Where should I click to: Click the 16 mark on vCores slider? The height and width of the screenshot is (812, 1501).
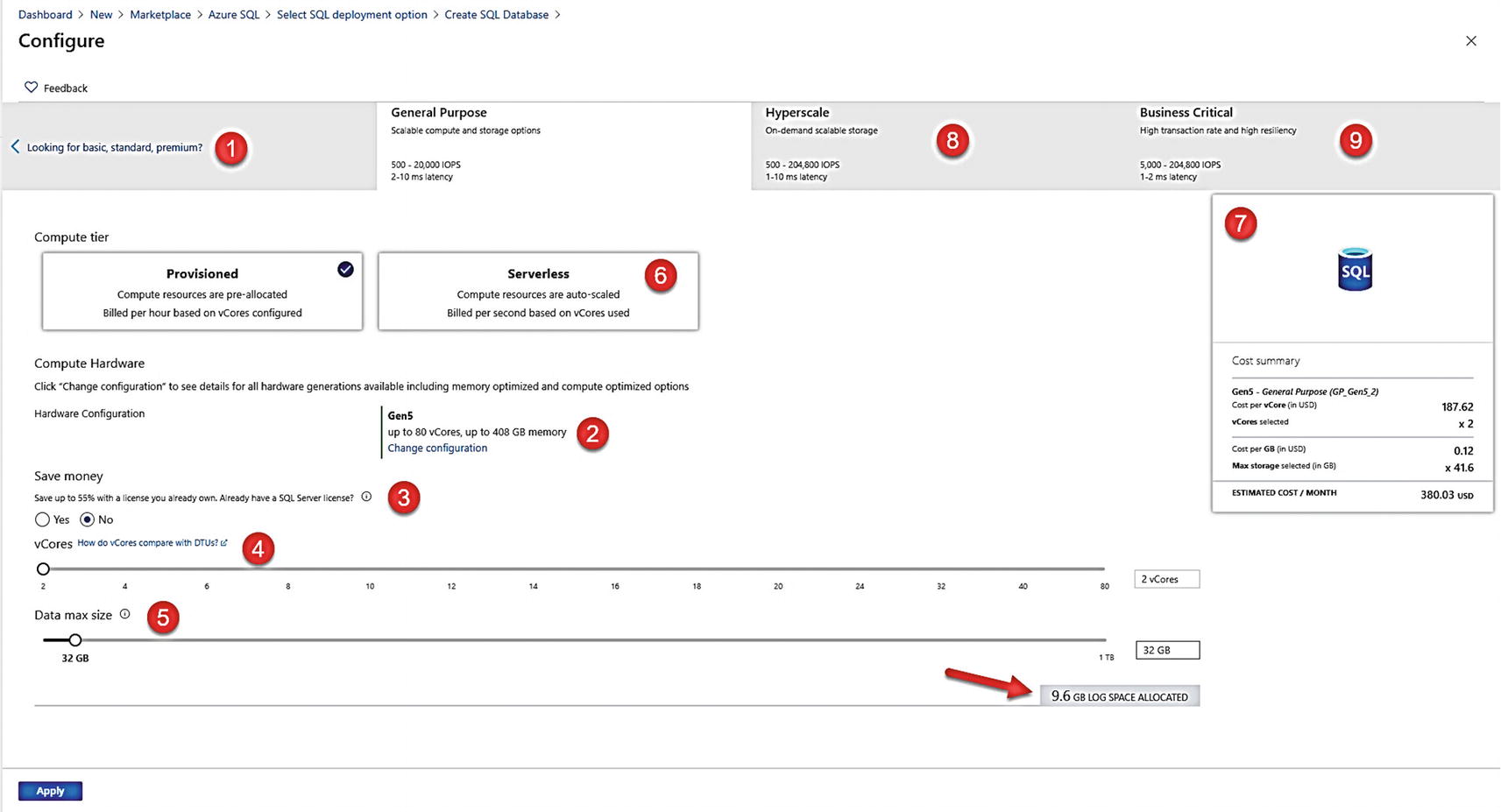615,586
